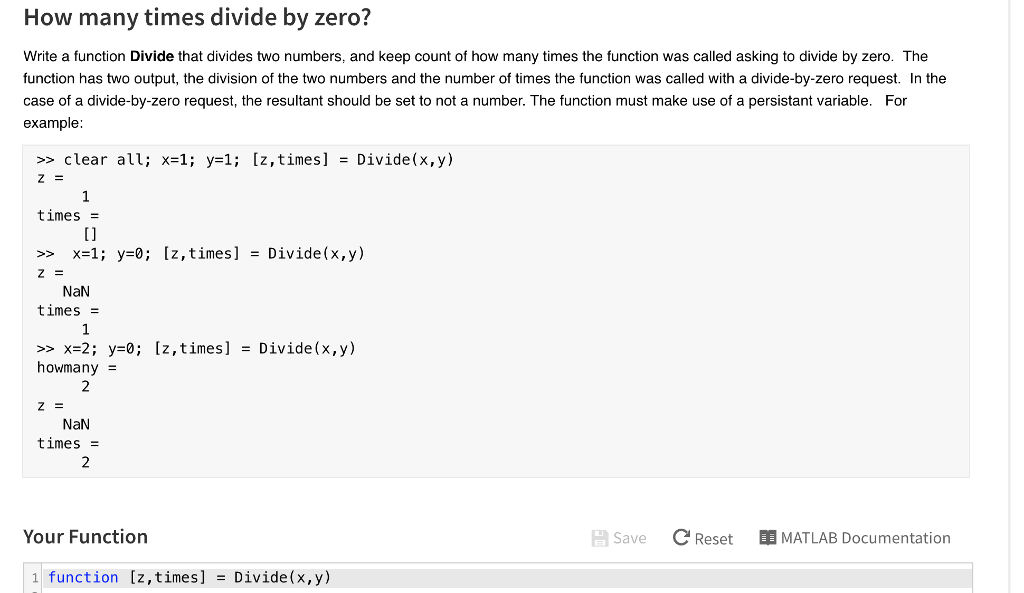Click the first NaN output value
Screen dimensions: 1024x593
pos(76,292)
